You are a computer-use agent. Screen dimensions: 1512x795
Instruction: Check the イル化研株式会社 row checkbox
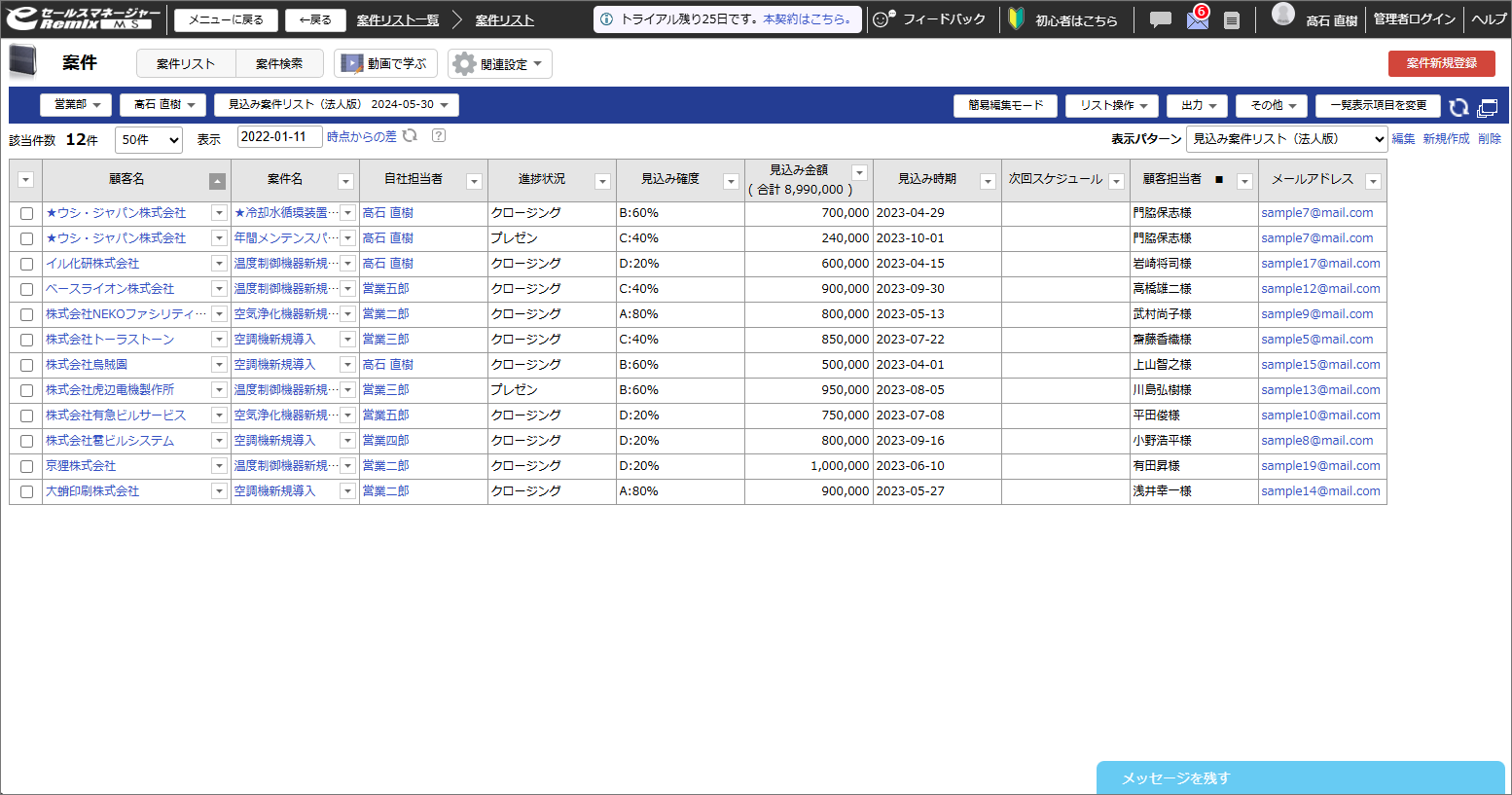26,265
